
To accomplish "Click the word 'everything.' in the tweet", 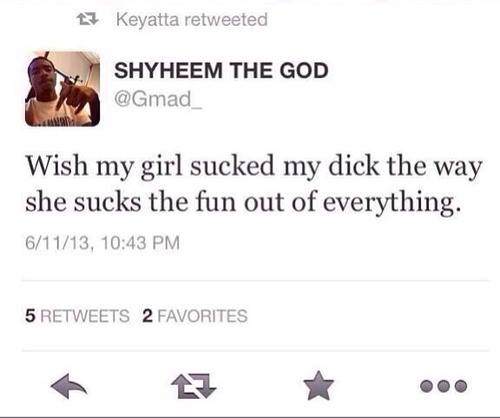I will coord(393,203).
